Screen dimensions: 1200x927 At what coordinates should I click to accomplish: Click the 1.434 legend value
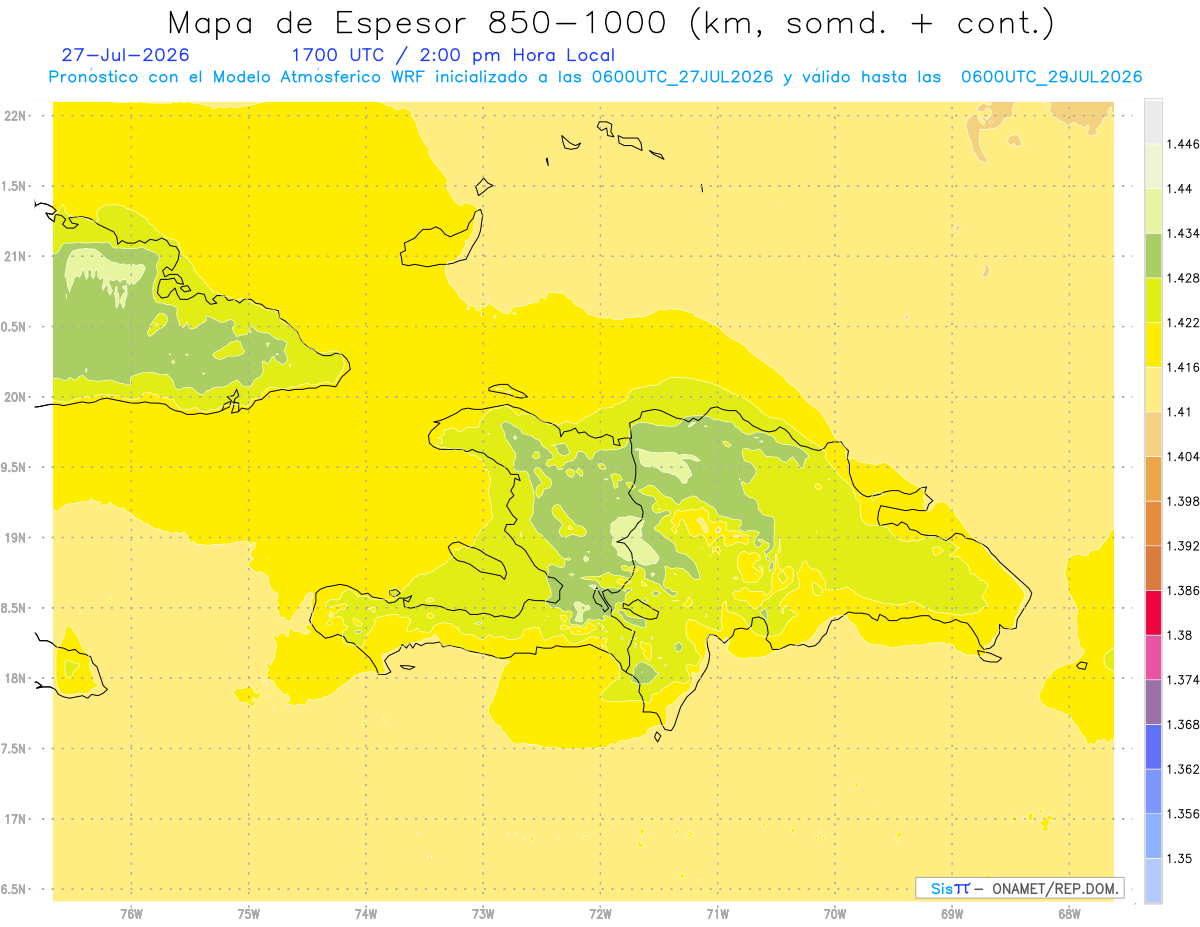[x=1182, y=233]
